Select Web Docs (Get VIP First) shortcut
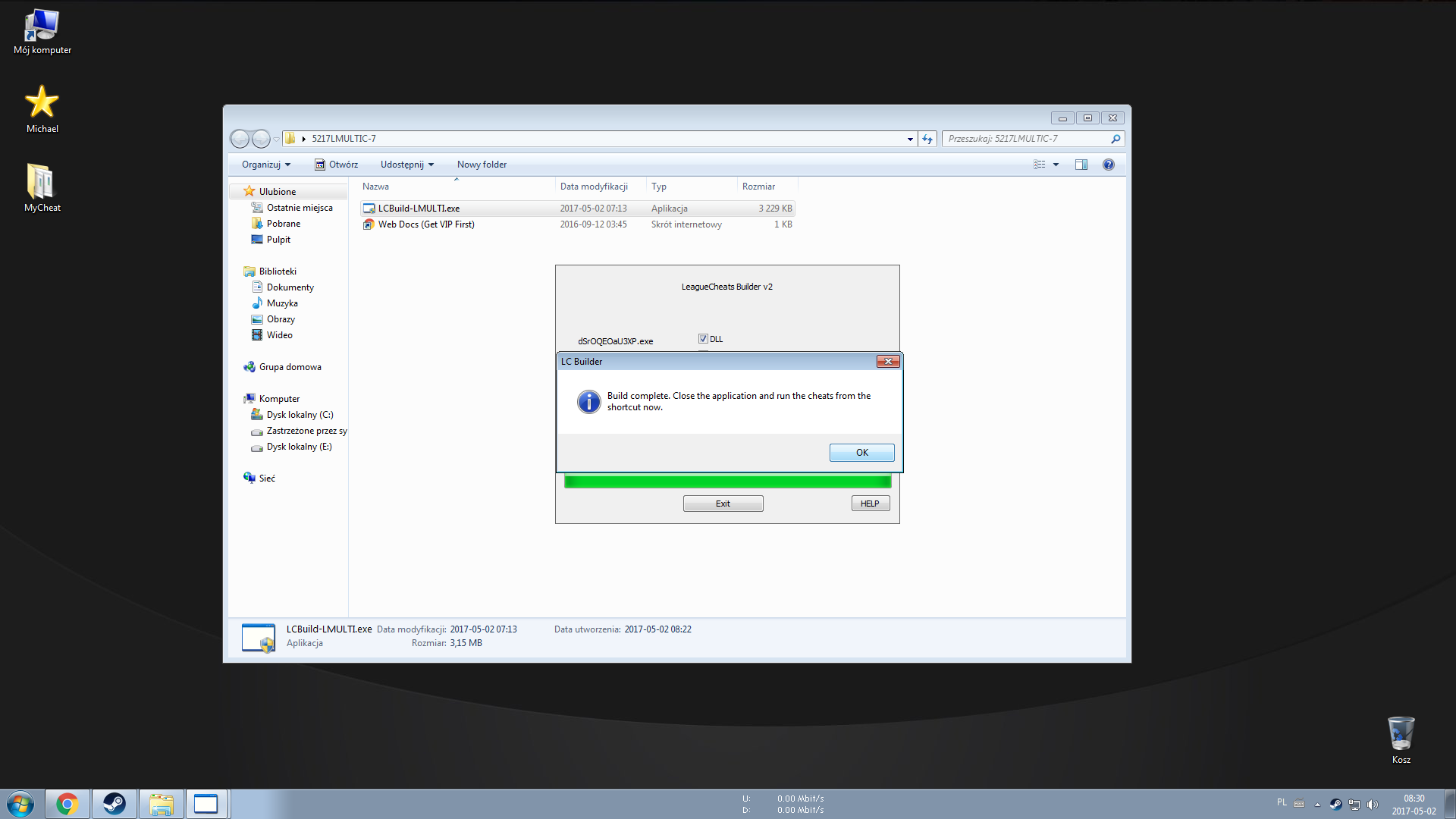The width and height of the screenshot is (1456, 819). [x=577, y=224]
